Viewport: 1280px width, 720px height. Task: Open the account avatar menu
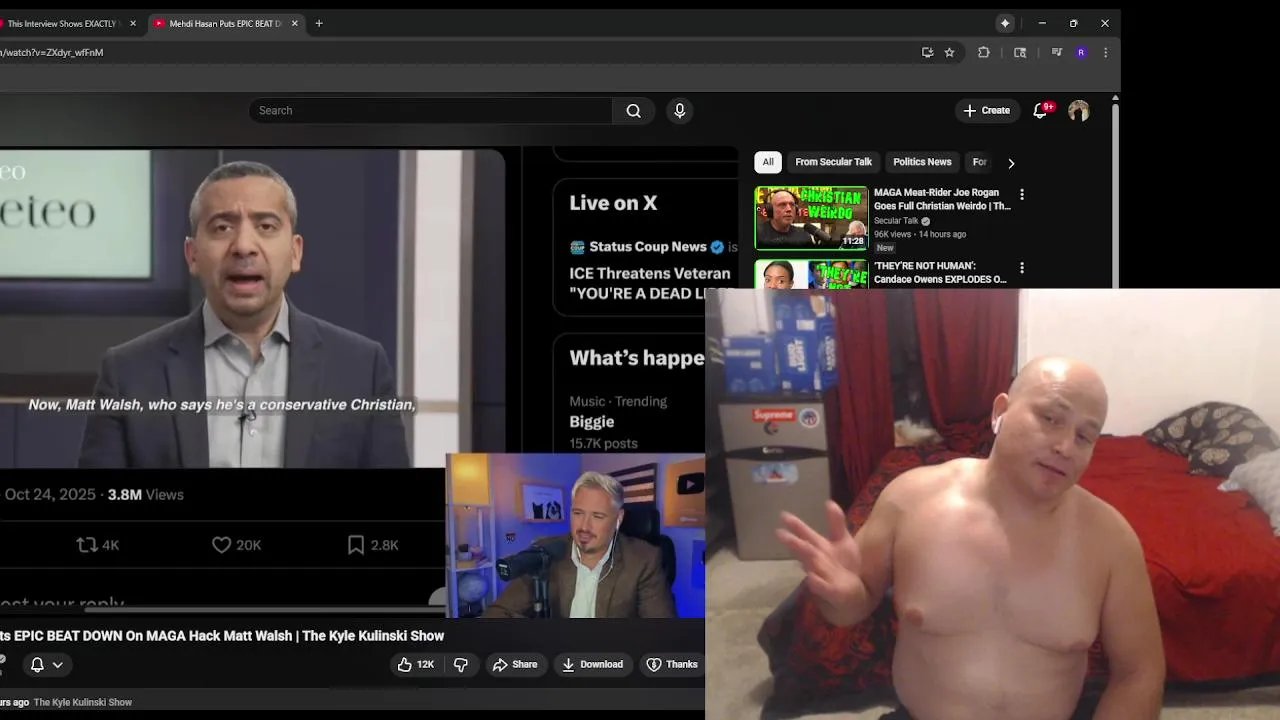tap(1078, 111)
